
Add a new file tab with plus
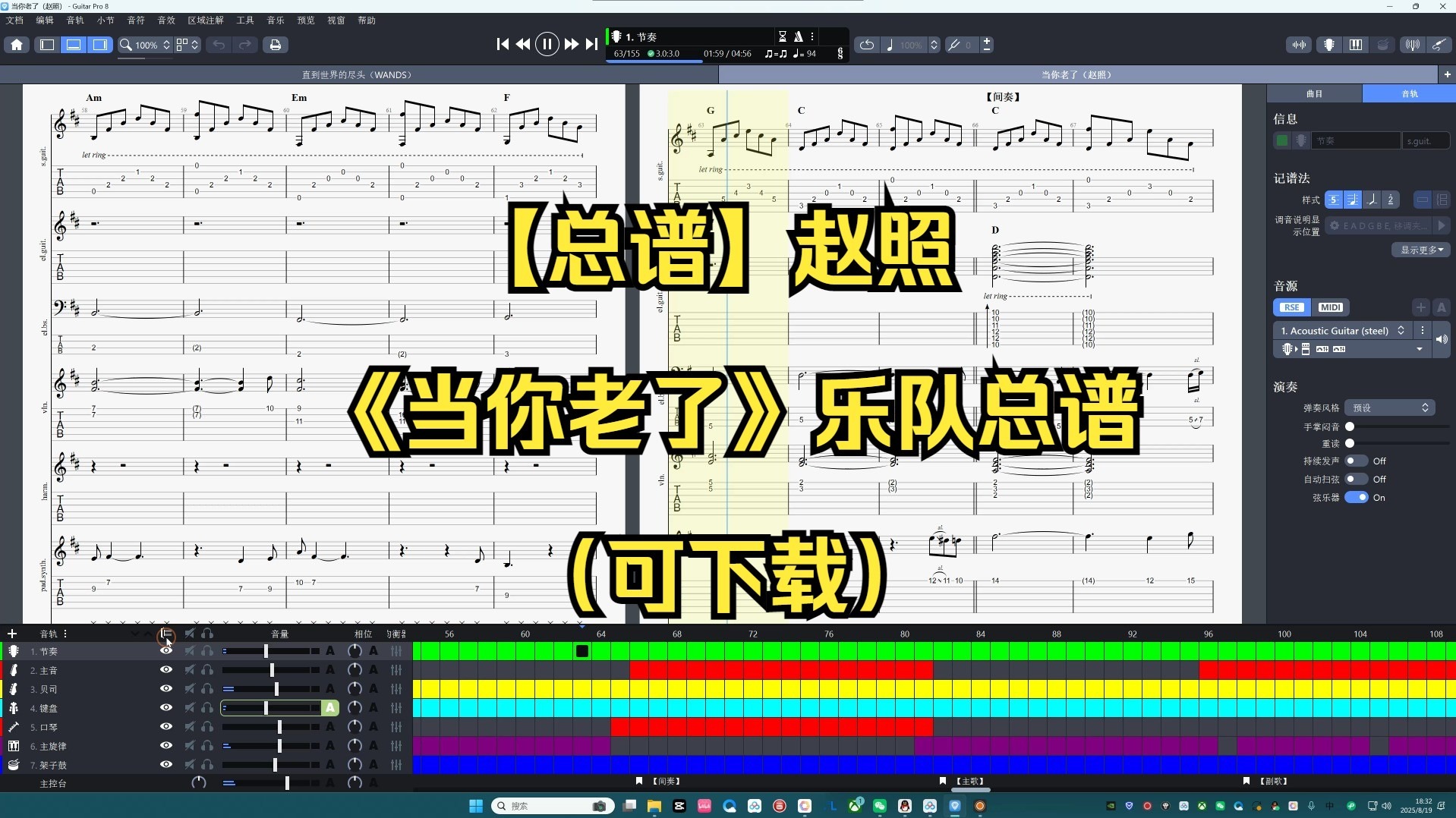pyautogui.click(x=1447, y=74)
